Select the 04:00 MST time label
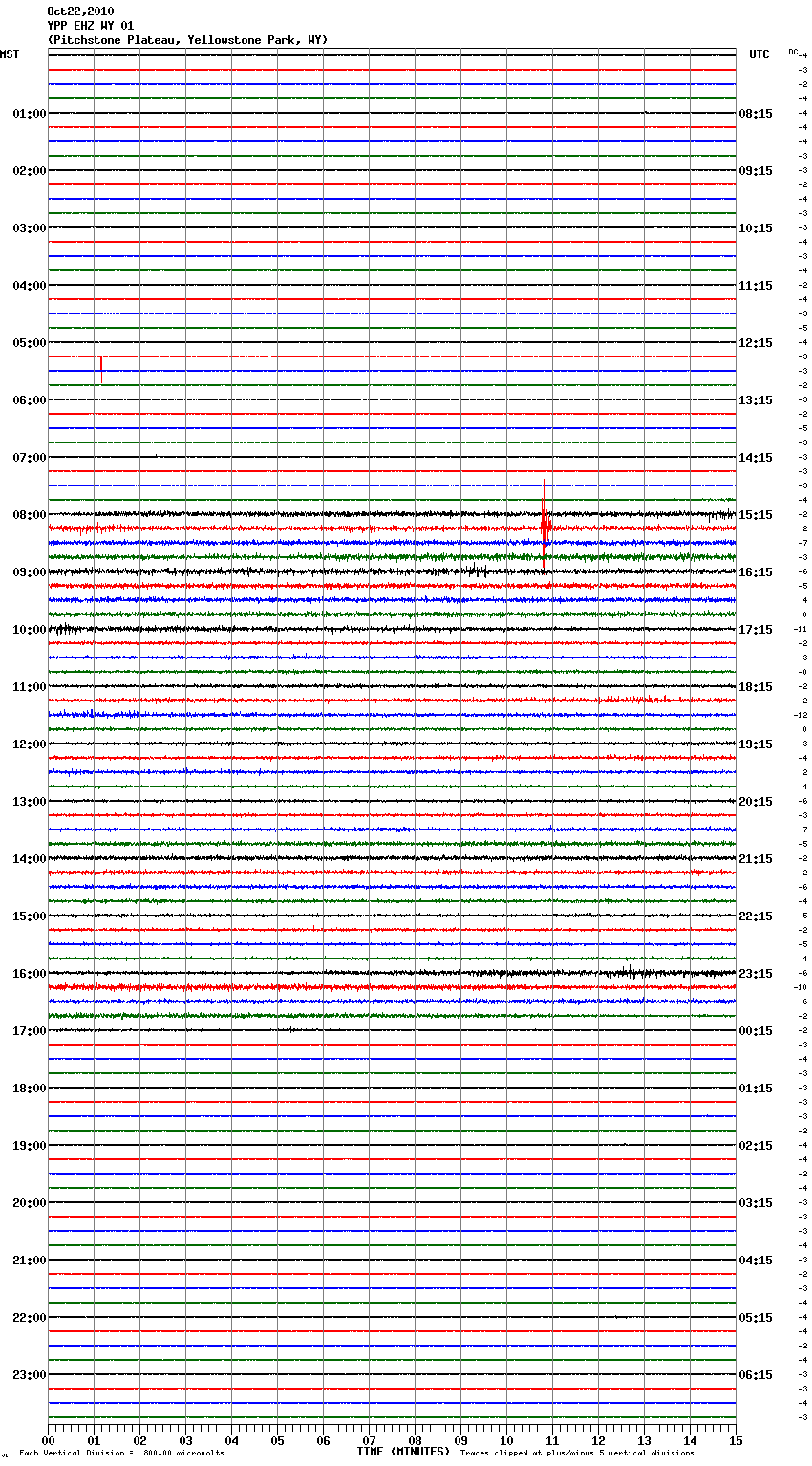 [30, 286]
